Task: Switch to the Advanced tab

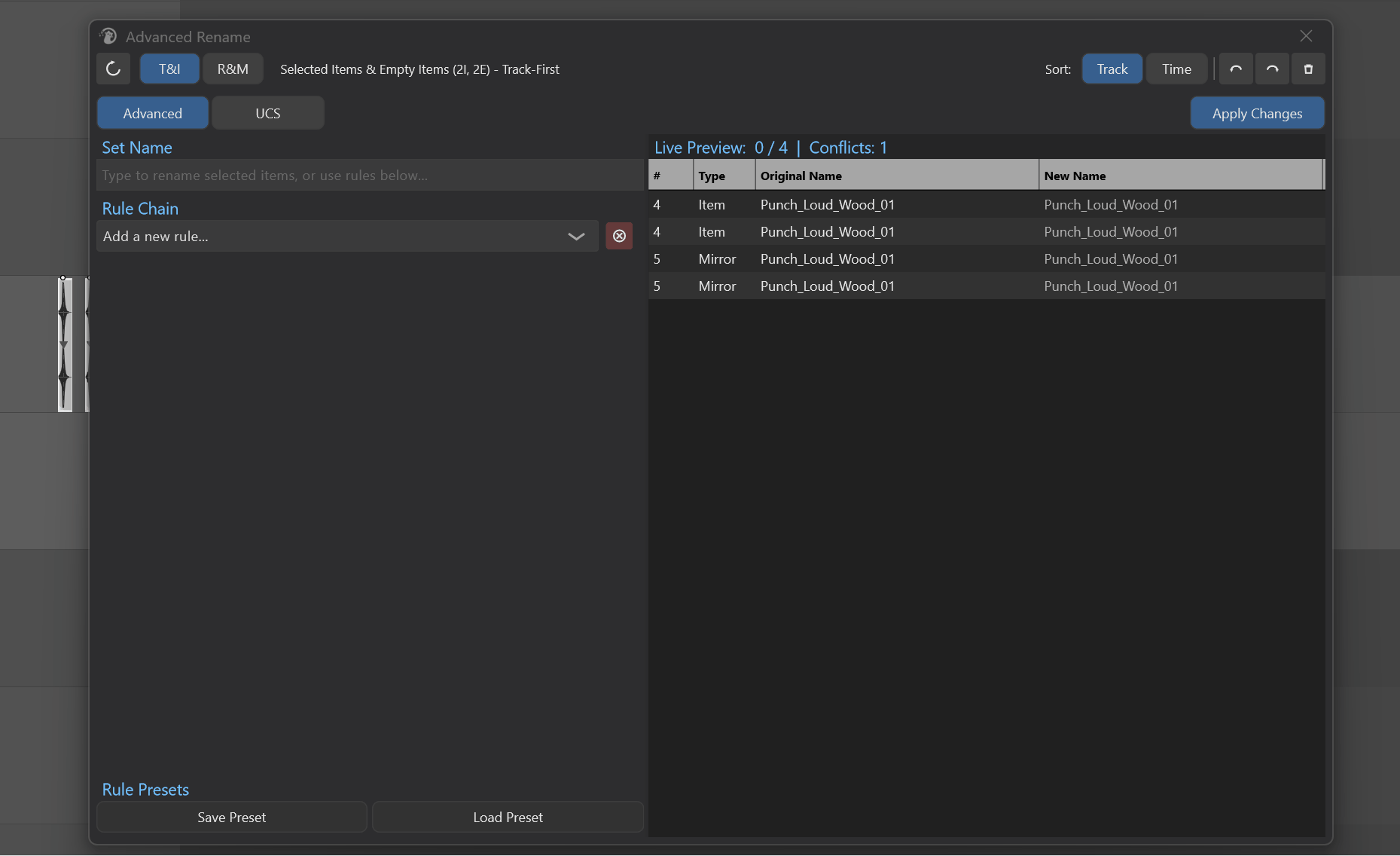Action: (x=153, y=113)
